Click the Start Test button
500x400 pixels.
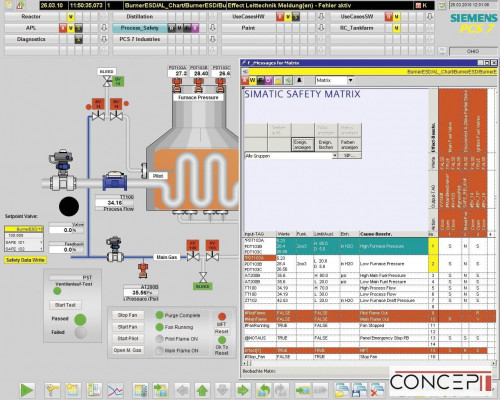[65, 305]
